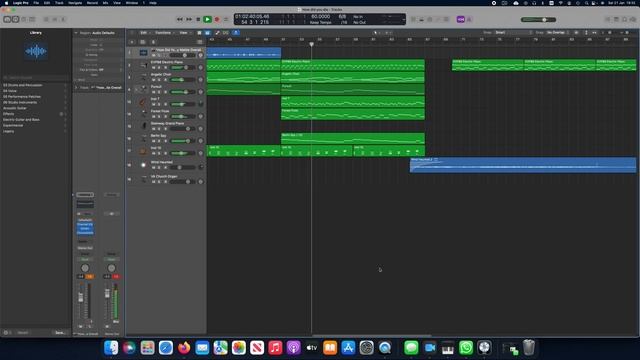Open the Snap Smart dropdown
The width and height of the screenshot is (640, 360).
click(x=513, y=32)
